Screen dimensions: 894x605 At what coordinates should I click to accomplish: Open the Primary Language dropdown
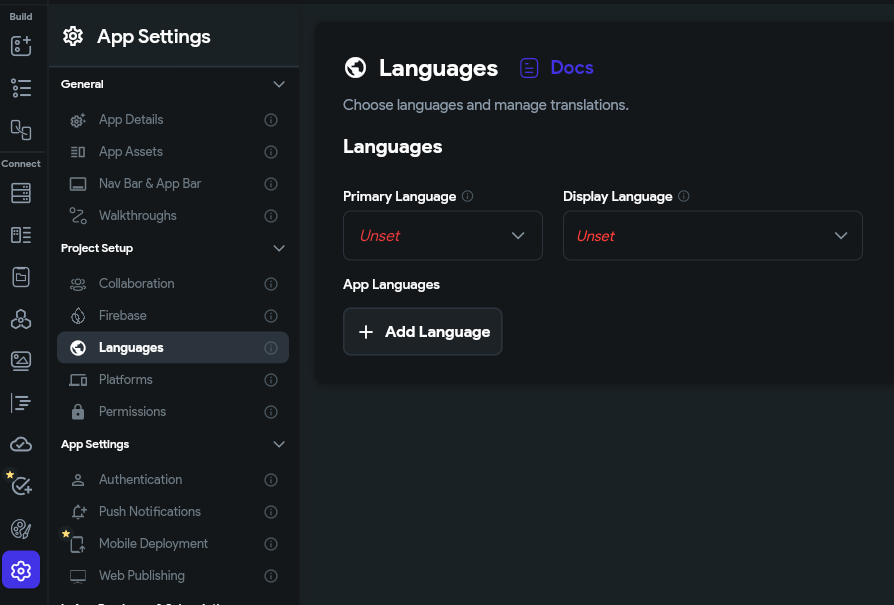pyautogui.click(x=442, y=236)
